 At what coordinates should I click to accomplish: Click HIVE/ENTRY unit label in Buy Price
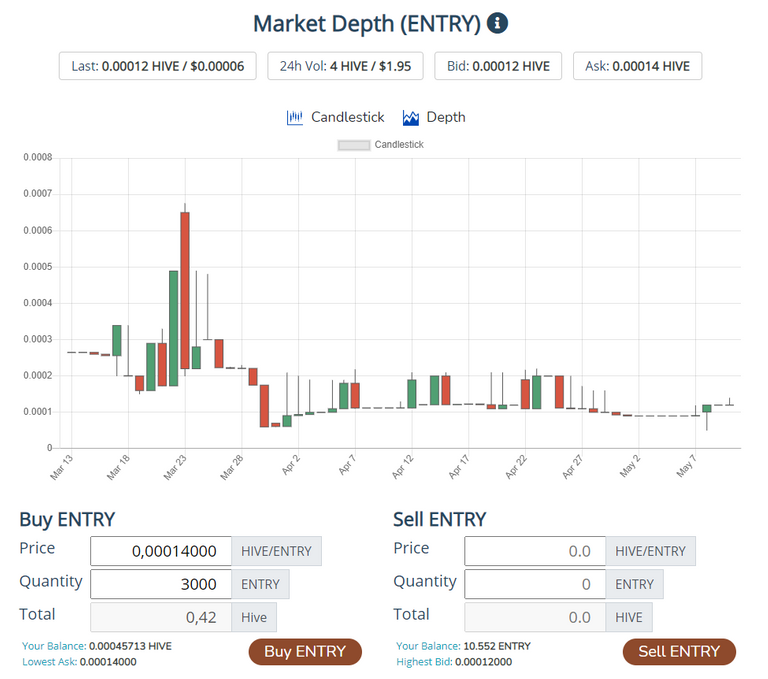click(276, 551)
